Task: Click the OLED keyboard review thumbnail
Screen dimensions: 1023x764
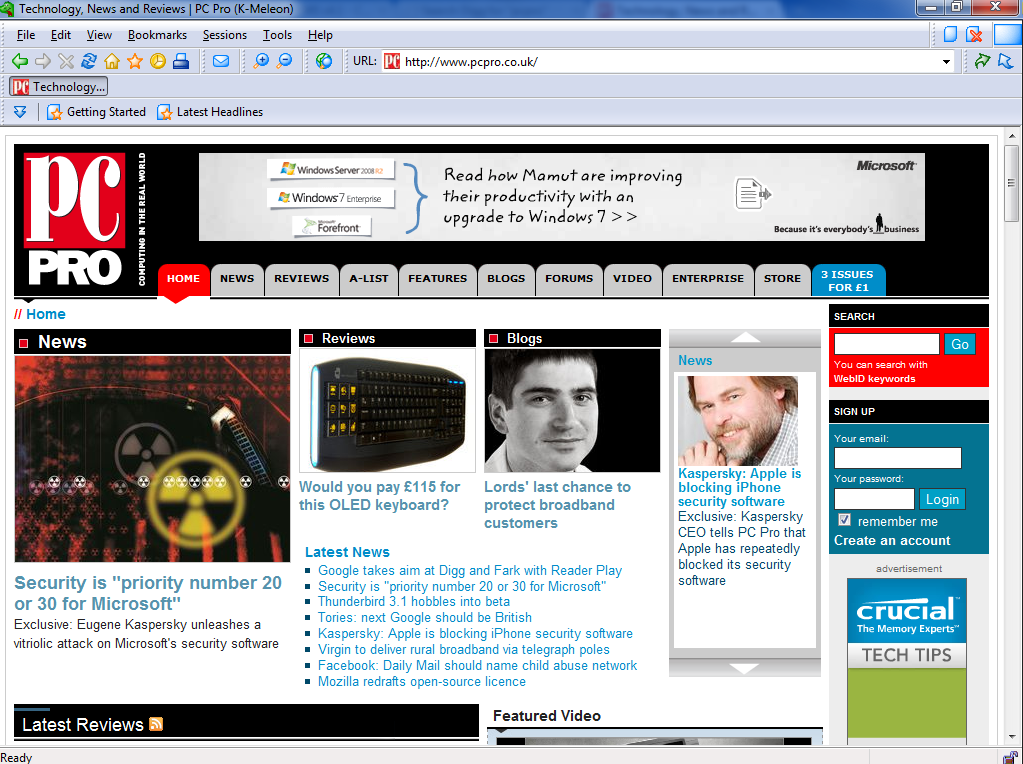Action: (388, 410)
